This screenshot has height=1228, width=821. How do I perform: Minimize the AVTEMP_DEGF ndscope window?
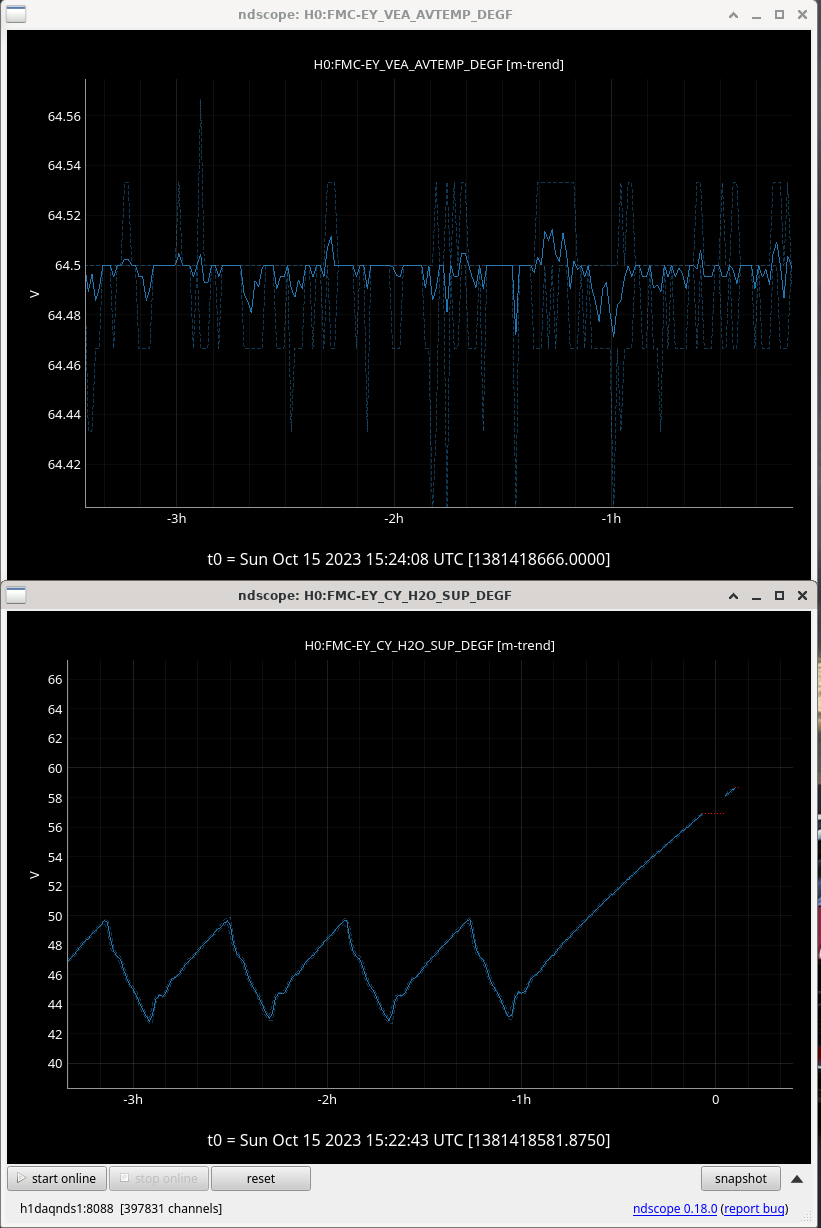point(757,14)
